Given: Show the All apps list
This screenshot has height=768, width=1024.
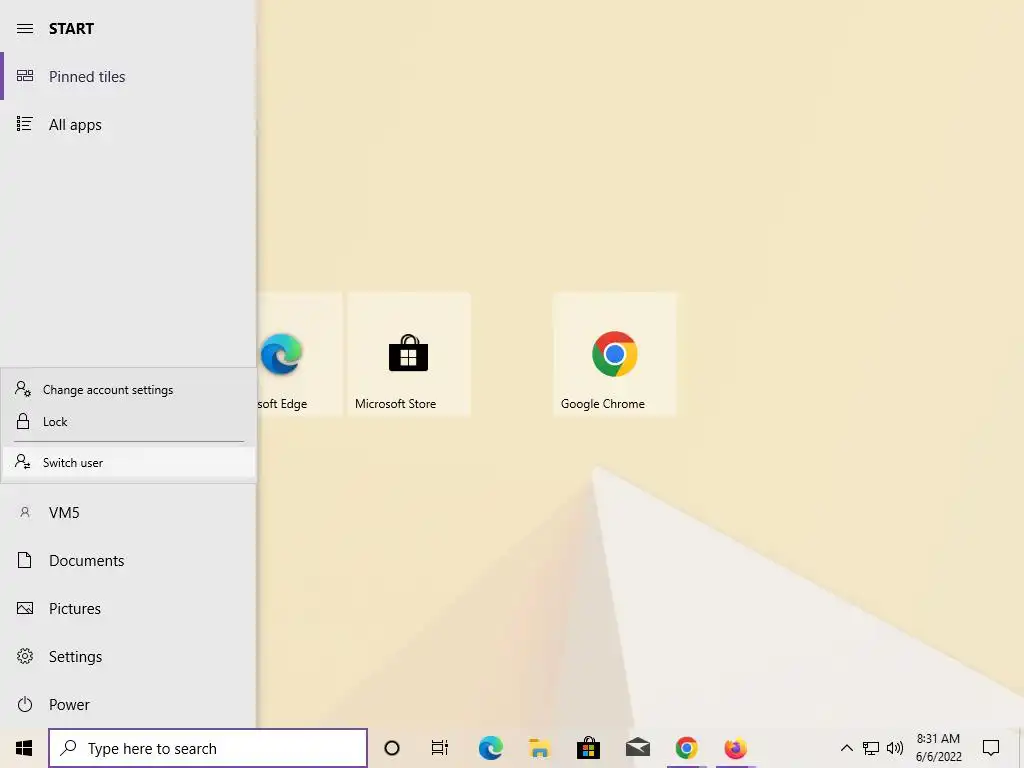Looking at the screenshot, I should 128,124.
